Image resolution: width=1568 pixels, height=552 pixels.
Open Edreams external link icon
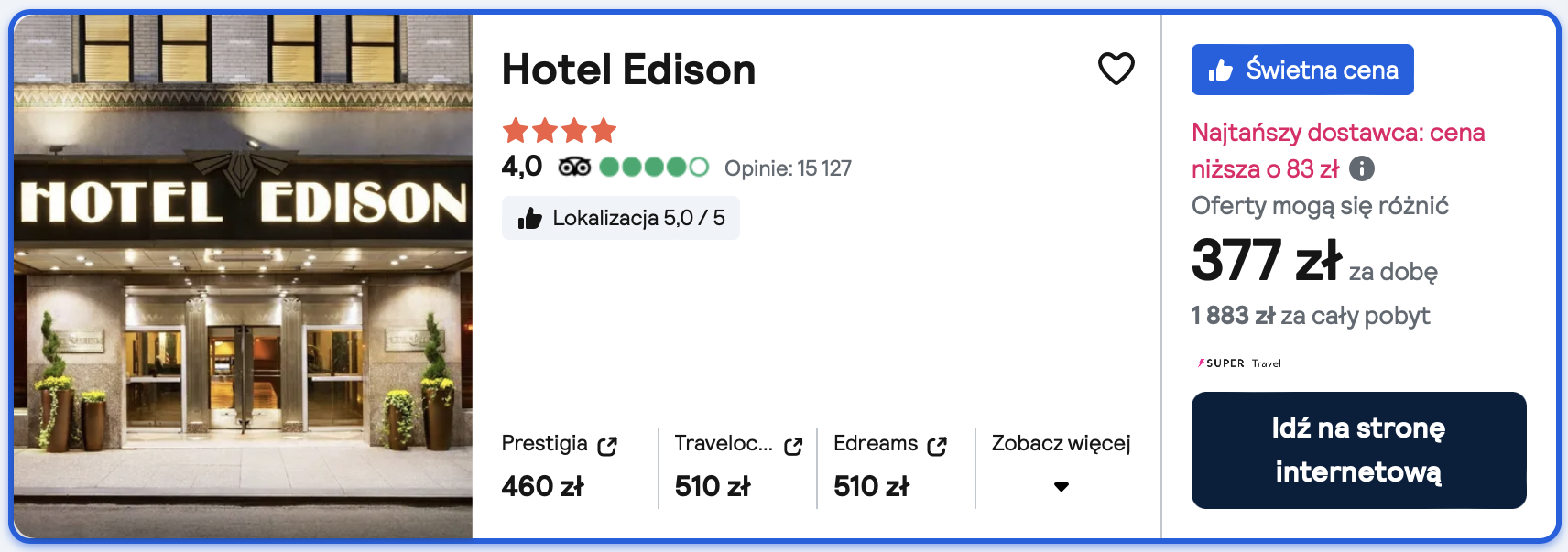coord(937,446)
